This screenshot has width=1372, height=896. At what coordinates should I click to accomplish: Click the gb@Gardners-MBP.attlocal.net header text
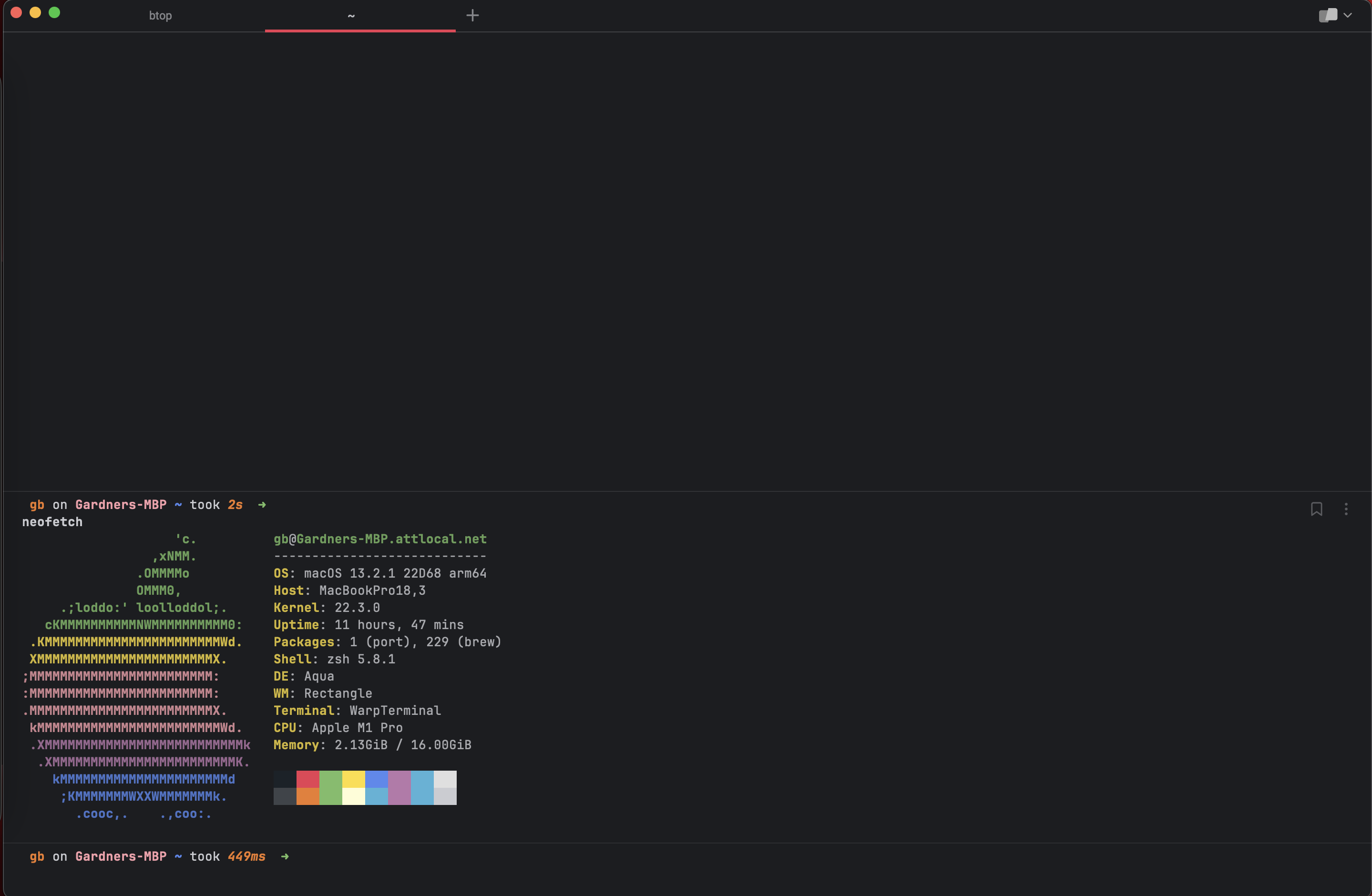pos(380,540)
